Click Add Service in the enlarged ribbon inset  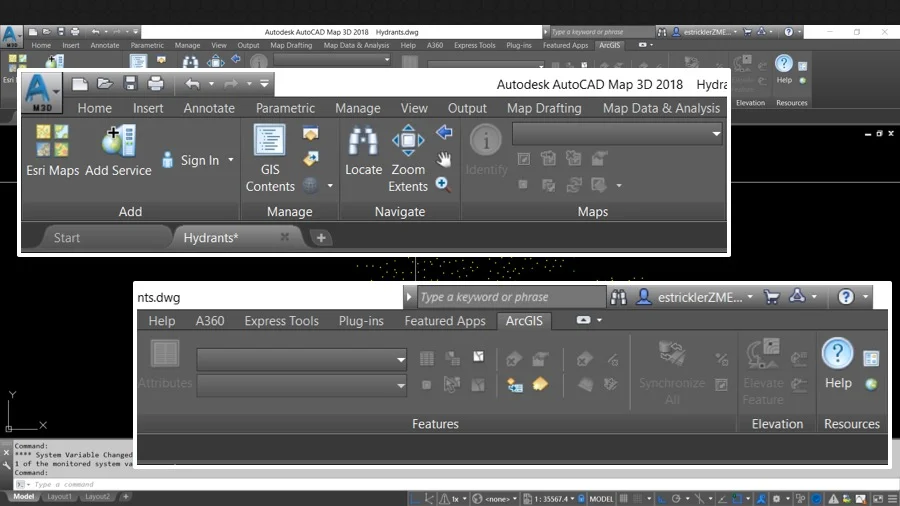[x=118, y=151]
